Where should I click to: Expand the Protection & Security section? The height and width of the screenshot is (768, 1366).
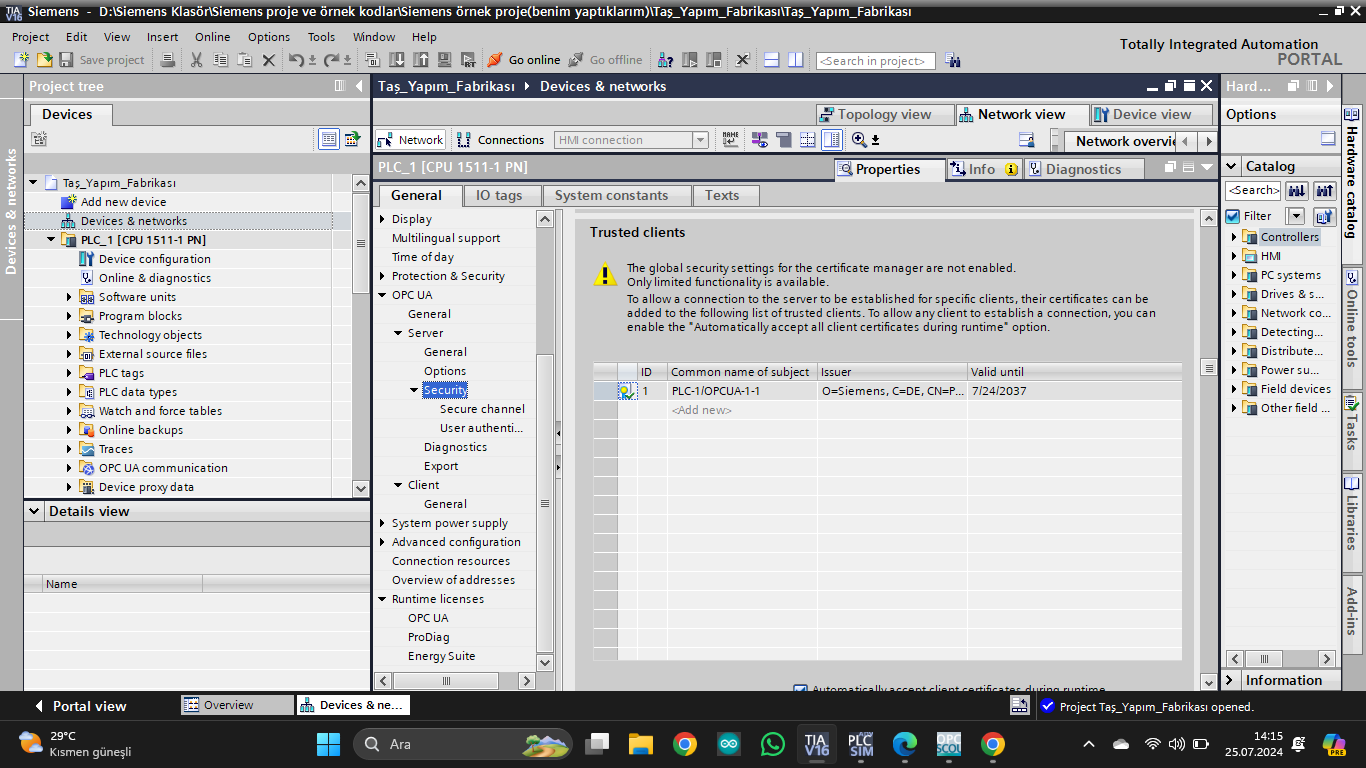pos(382,276)
